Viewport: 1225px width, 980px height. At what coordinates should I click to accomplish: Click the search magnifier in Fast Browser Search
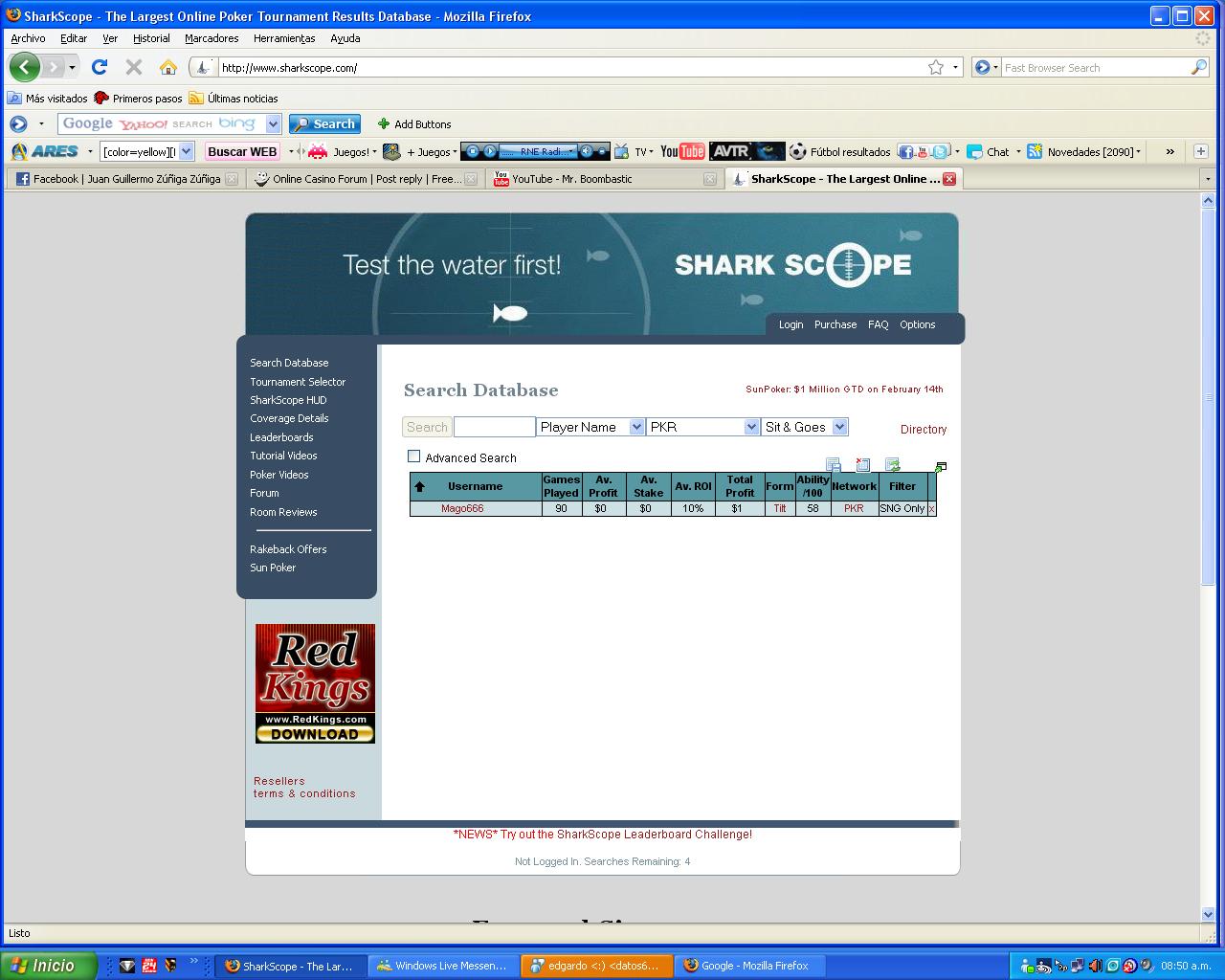pyautogui.click(x=1198, y=67)
